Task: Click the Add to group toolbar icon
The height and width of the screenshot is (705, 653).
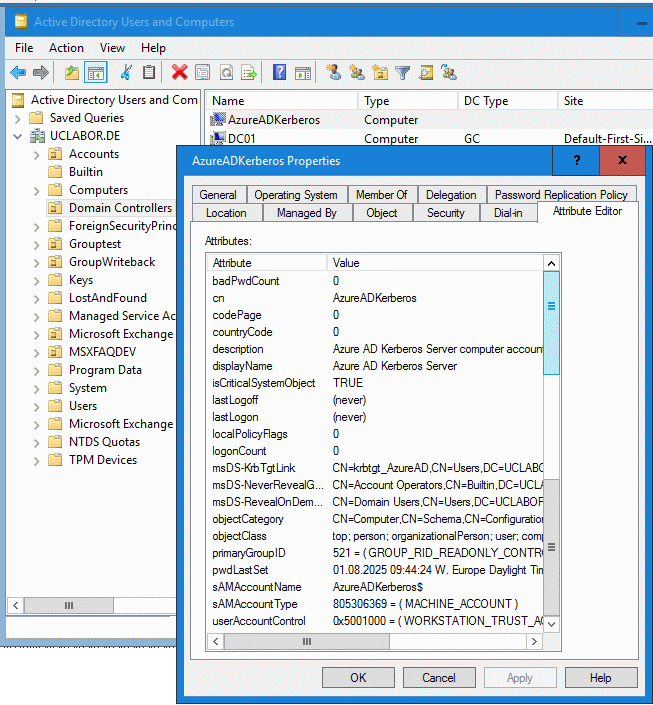Action: 449,72
